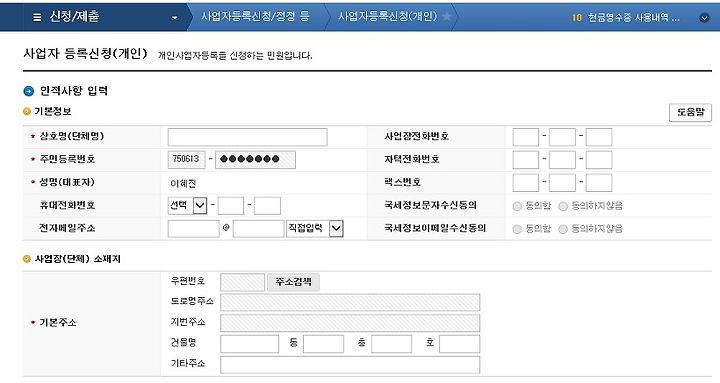Click the 사업장전화번호 area code field
This screenshot has height=383, width=720.
pos(525,137)
